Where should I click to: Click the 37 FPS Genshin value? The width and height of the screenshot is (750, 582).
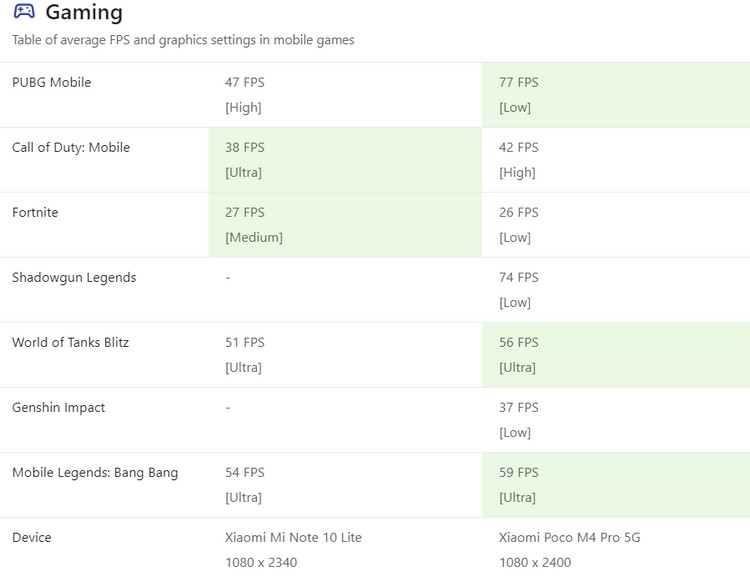click(519, 407)
